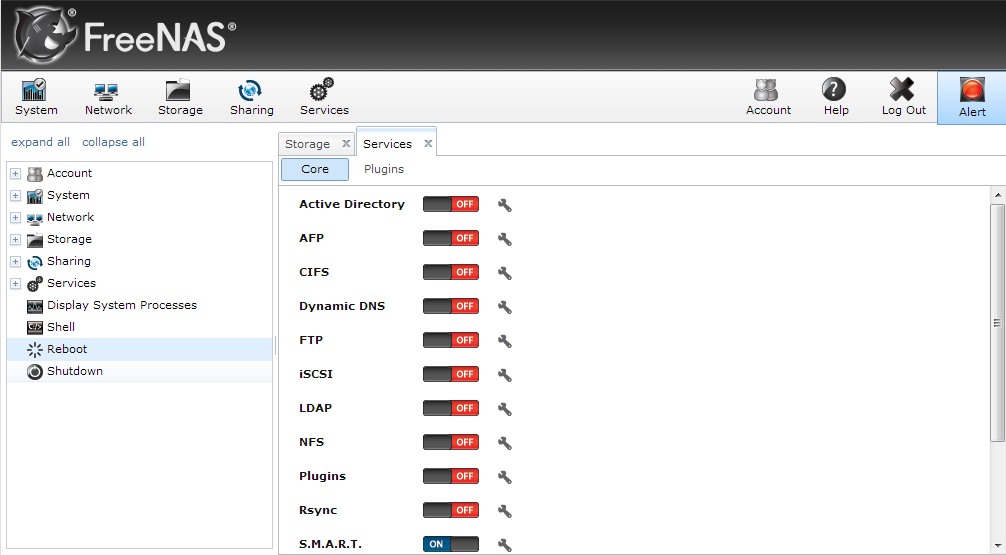The width and height of the screenshot is (1006, 555).
Task: Turn on the LDAP service switch
Action: pyautogui.click(x=451, y=408)
